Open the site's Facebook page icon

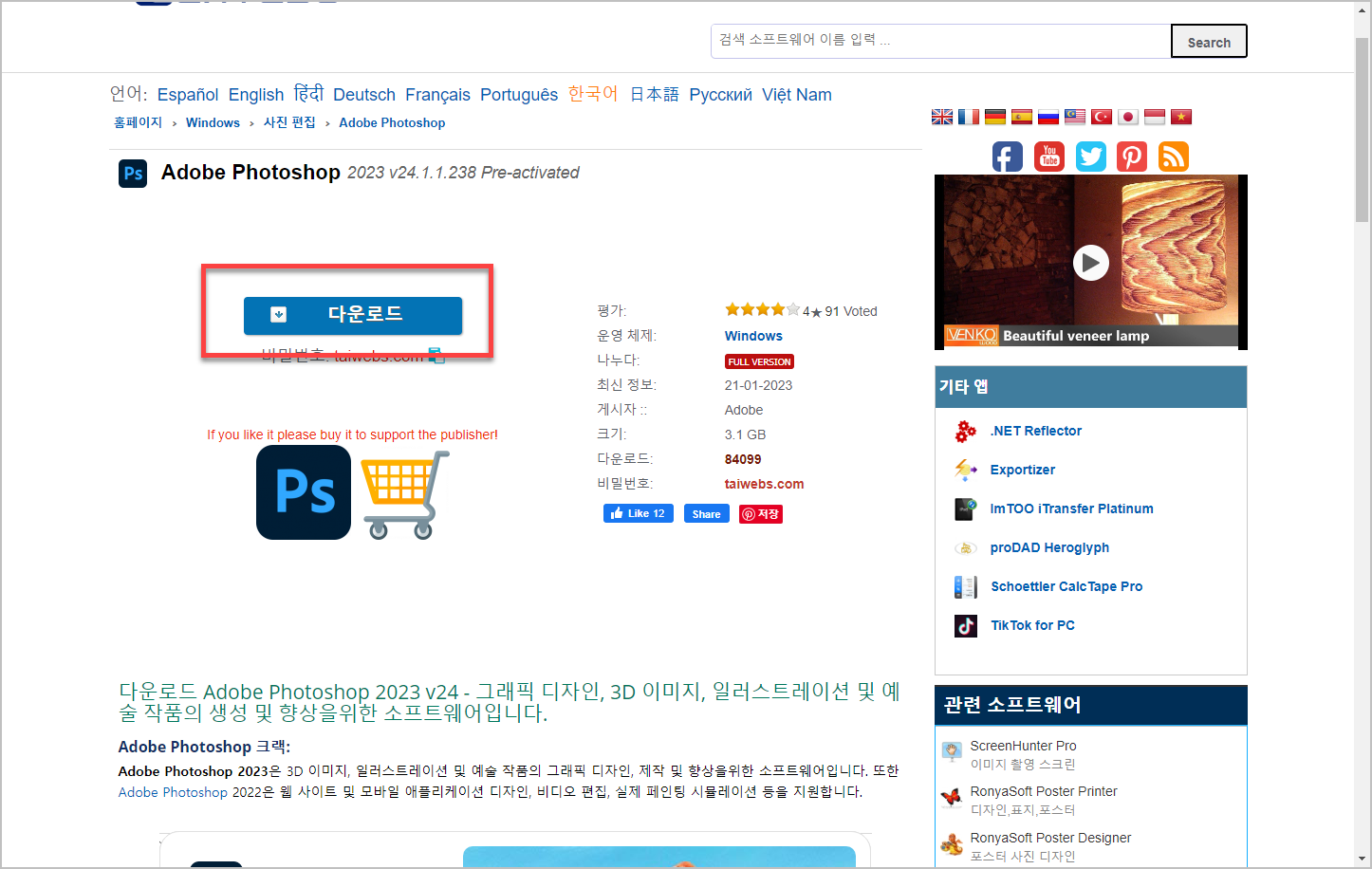click(x=1007, y=157)
